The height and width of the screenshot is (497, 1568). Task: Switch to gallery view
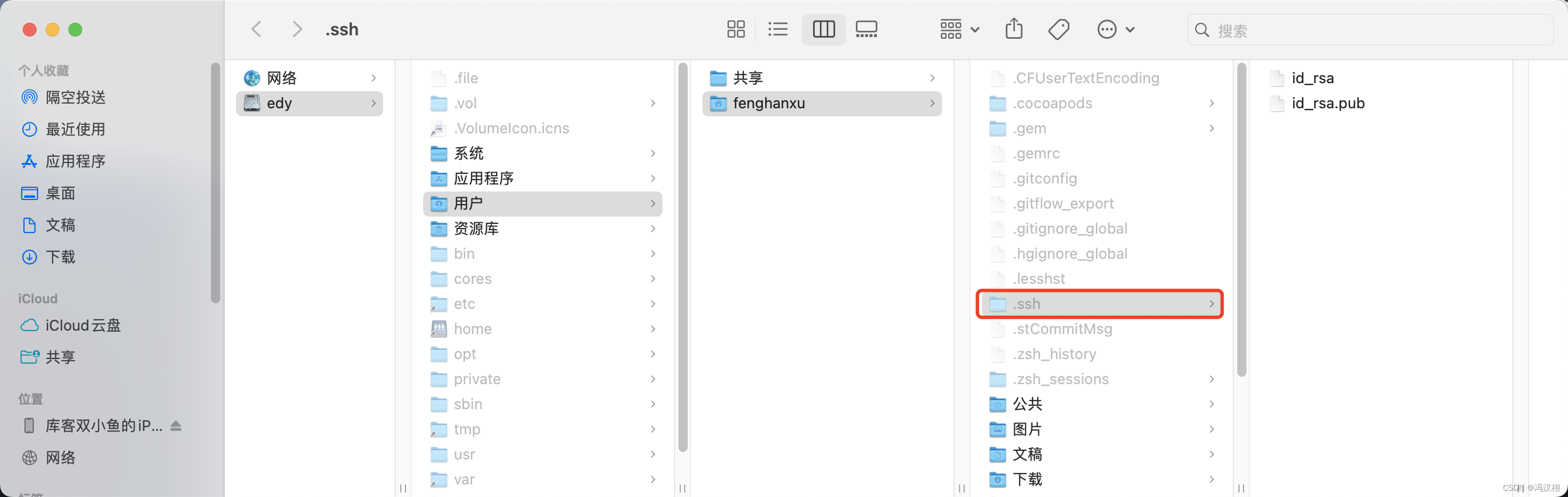pyautogui.click(x=866, y=29)
